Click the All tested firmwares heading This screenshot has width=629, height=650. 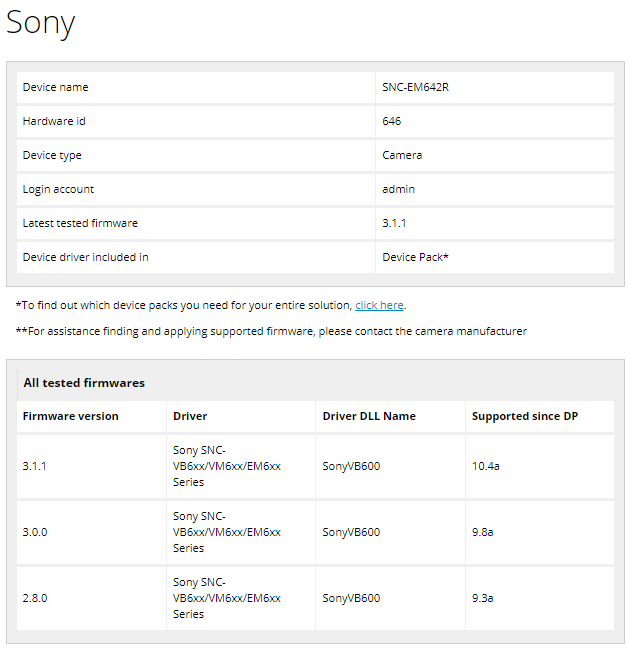[x=84, y=383]
